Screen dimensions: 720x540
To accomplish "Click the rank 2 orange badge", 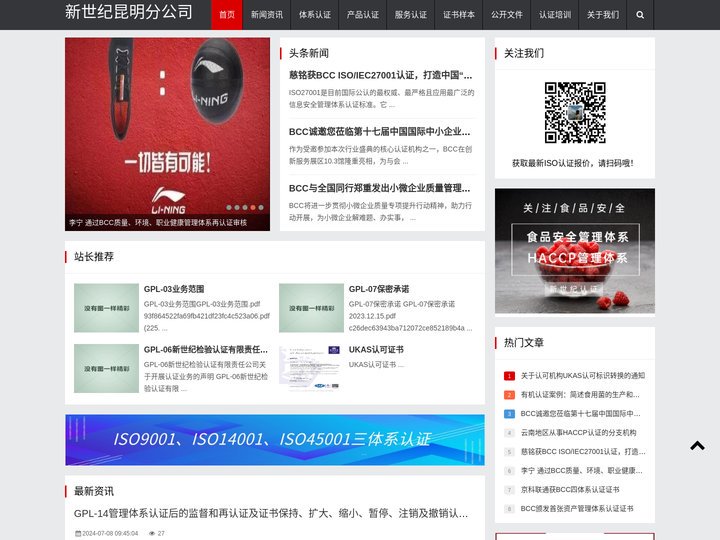I will click(509, 395).
